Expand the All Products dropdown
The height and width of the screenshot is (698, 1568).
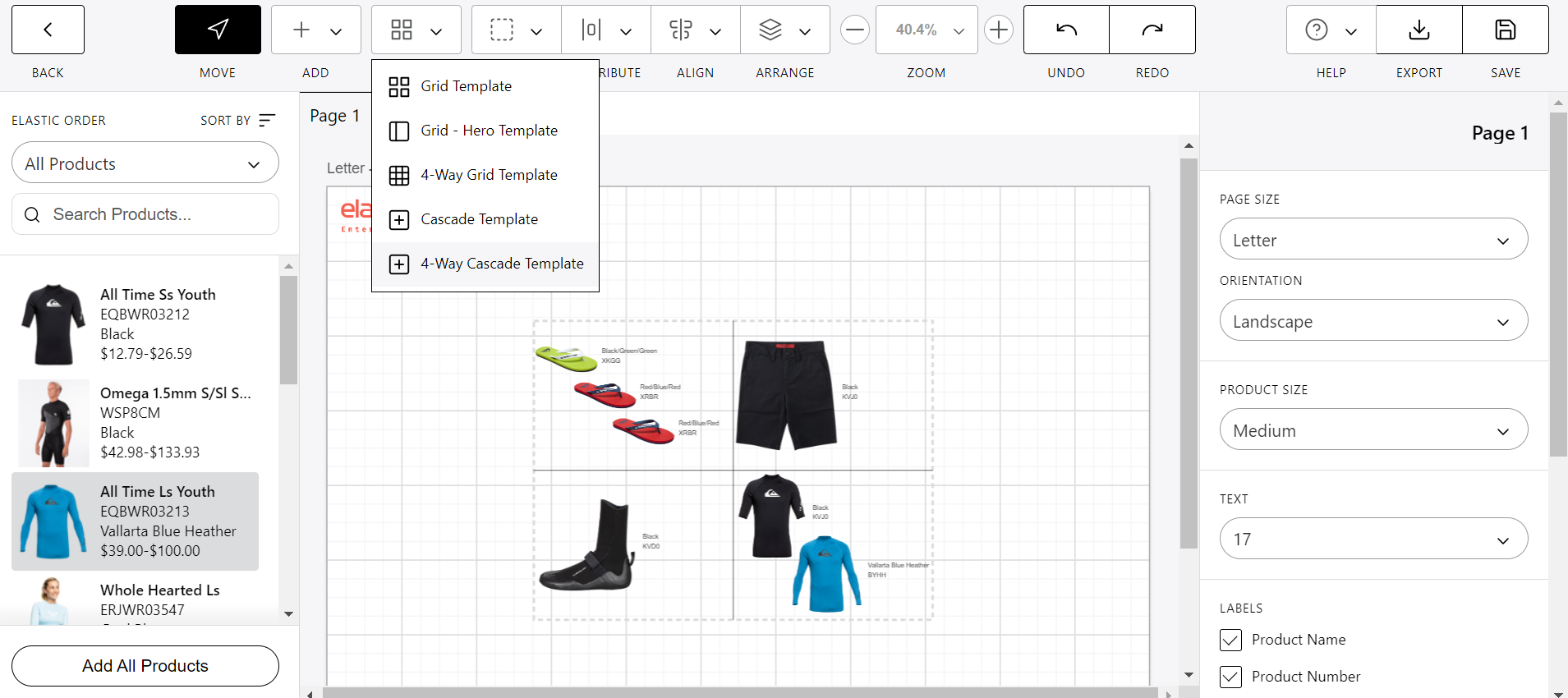145,163
